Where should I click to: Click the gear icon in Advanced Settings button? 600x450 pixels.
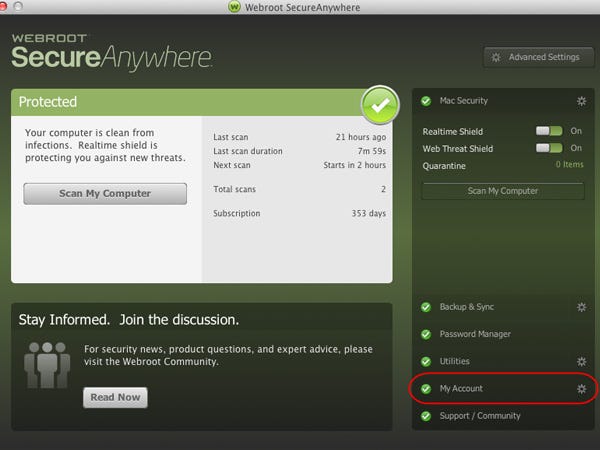[496, 57]
